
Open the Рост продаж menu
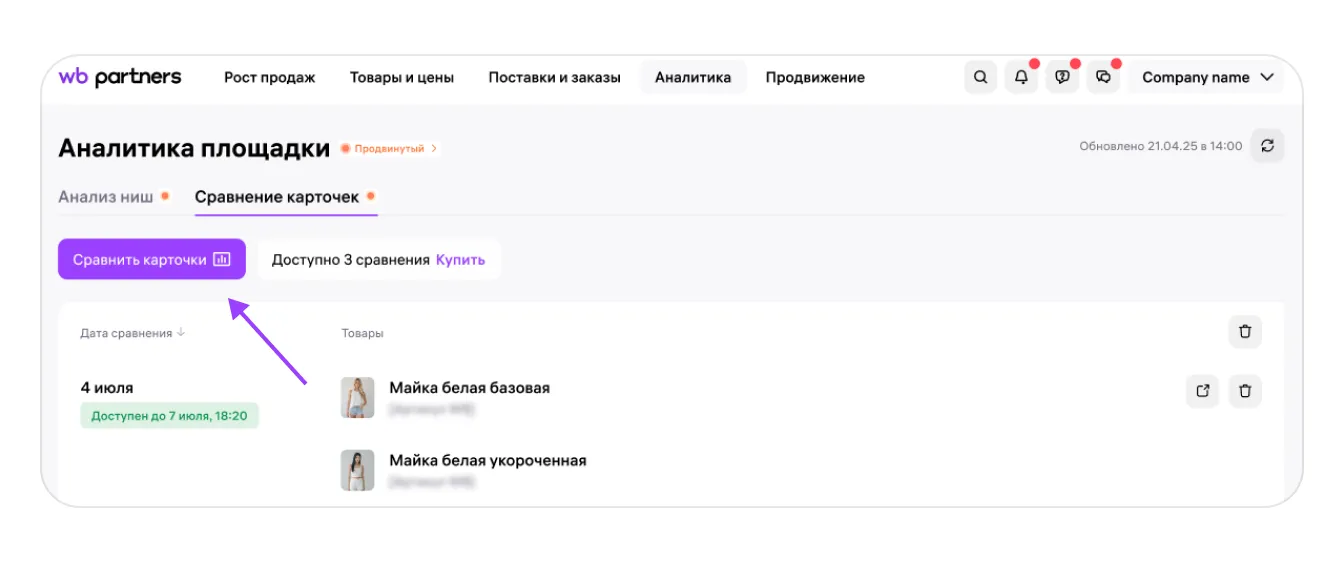pos(269,77)
